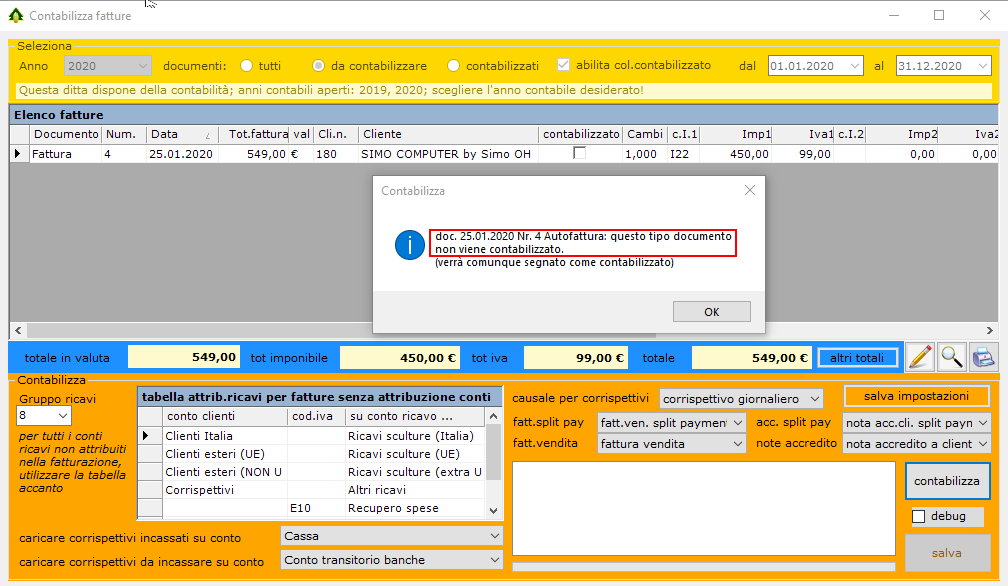Select the 'contabilizzati' radio button
The height and width of the screenshot is (586, 1008).
tap(454, 66)
